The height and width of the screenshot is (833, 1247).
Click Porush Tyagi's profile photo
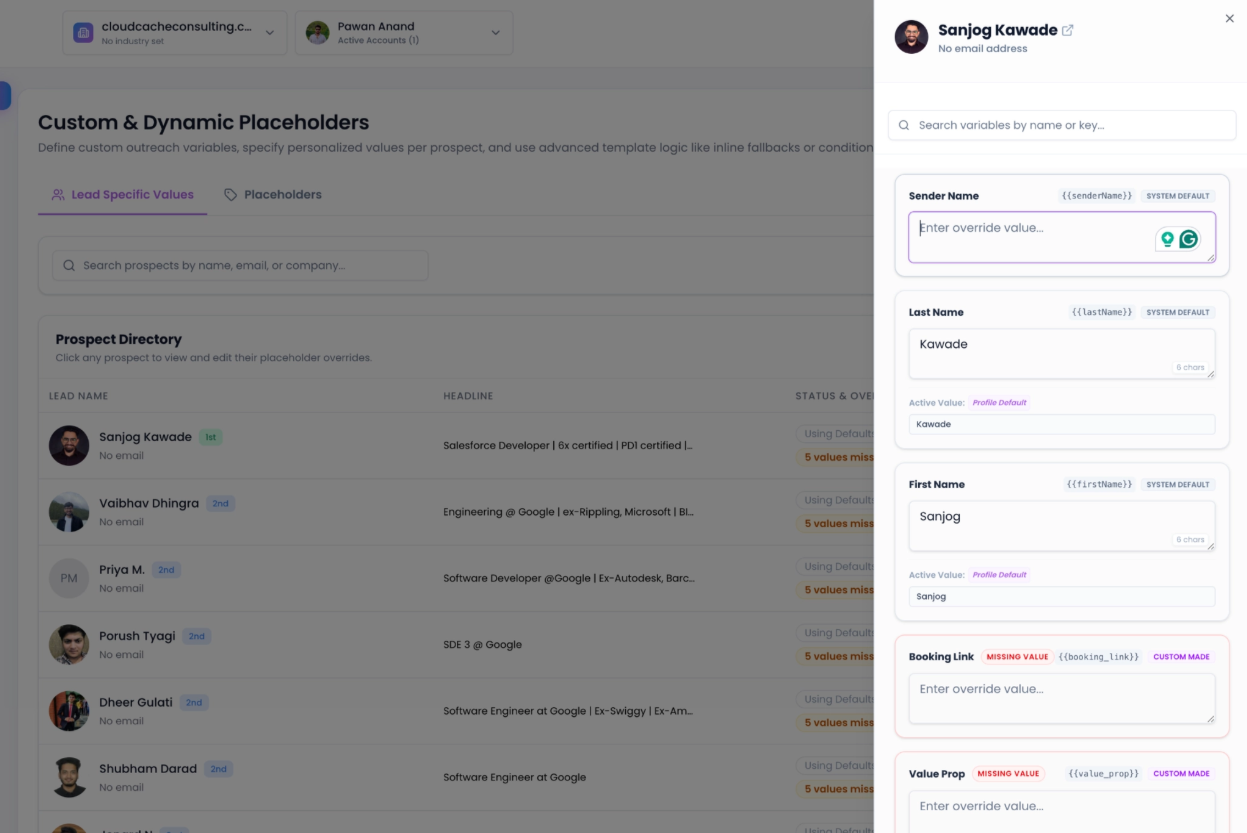click(69, 645)
